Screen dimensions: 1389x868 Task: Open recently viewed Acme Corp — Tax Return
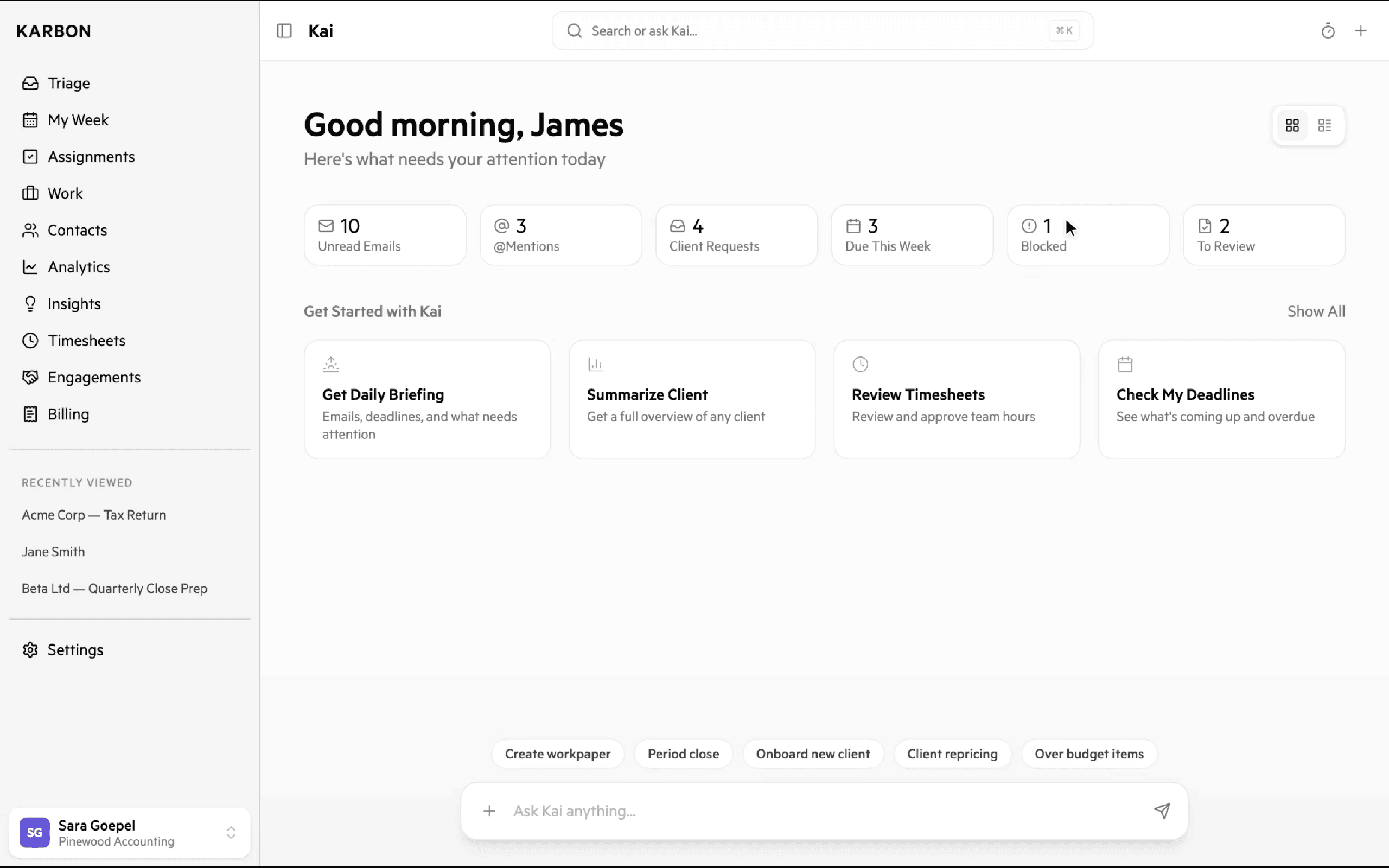point(94,515)
